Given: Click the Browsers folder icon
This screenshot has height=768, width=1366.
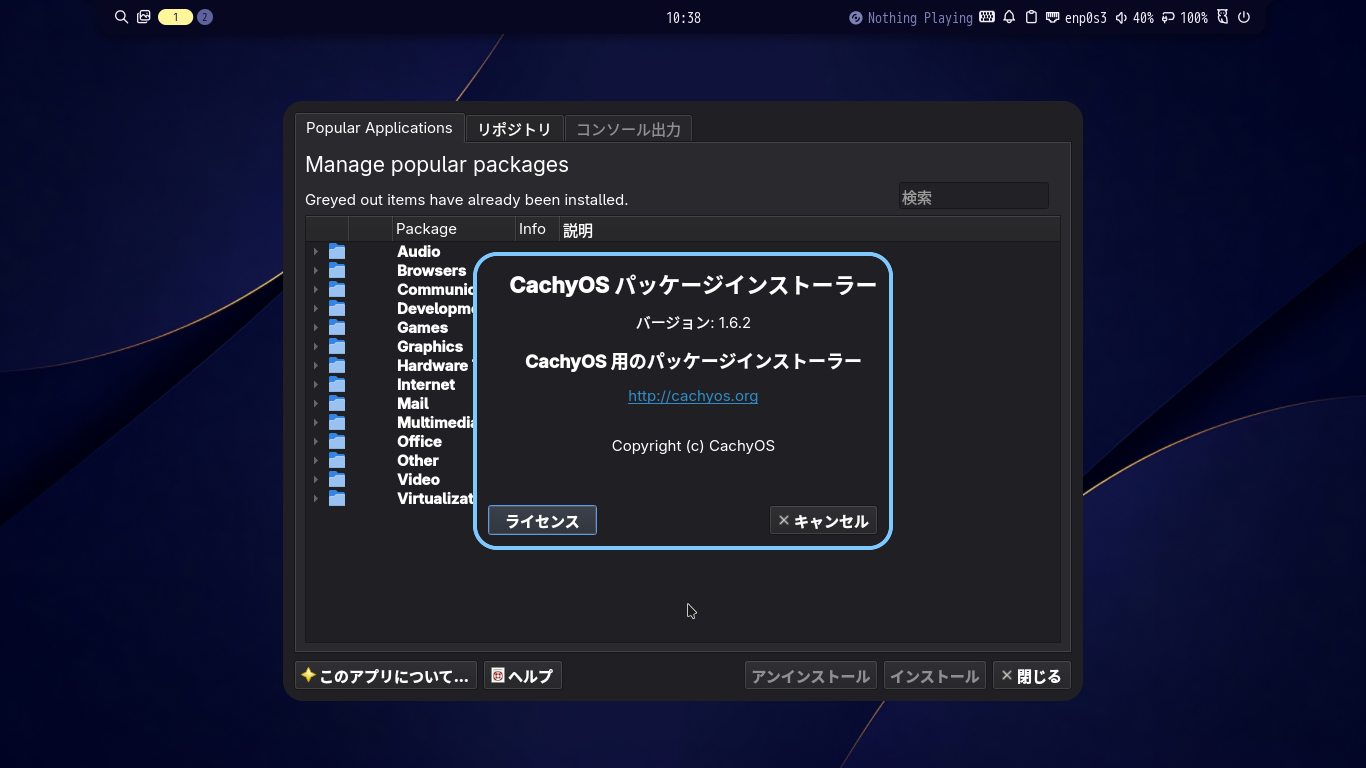Looking at the screenshot, I should 337,271.
